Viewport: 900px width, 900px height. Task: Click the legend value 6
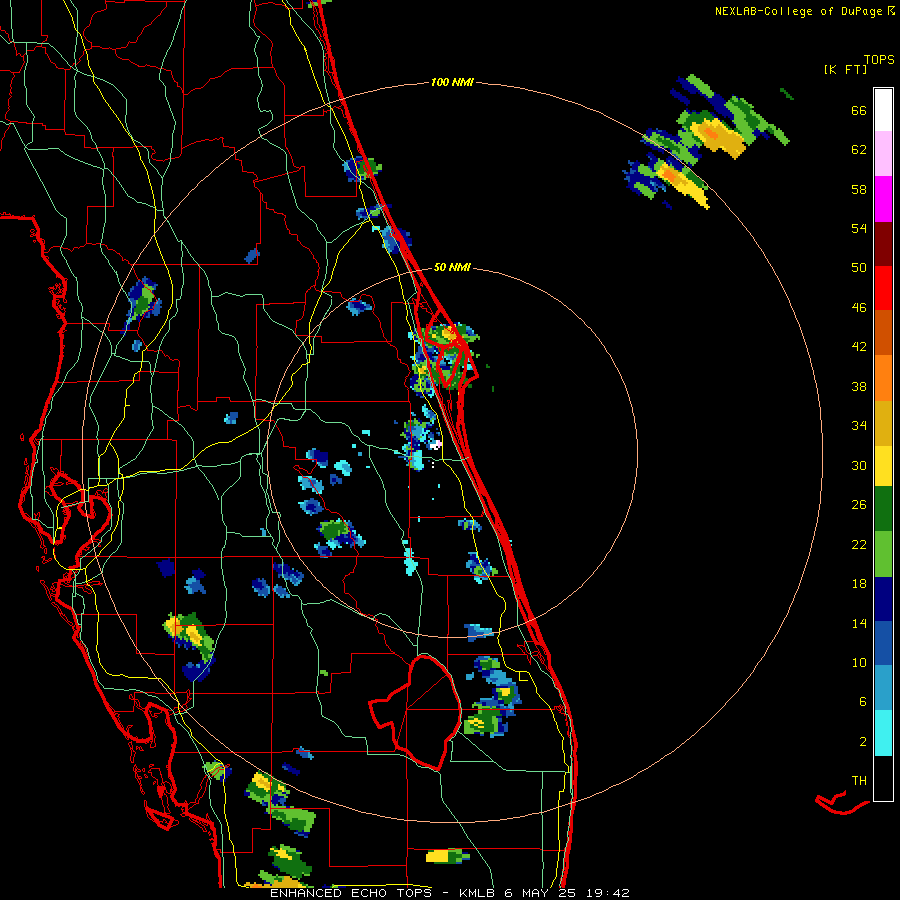[x=863, y=702]
